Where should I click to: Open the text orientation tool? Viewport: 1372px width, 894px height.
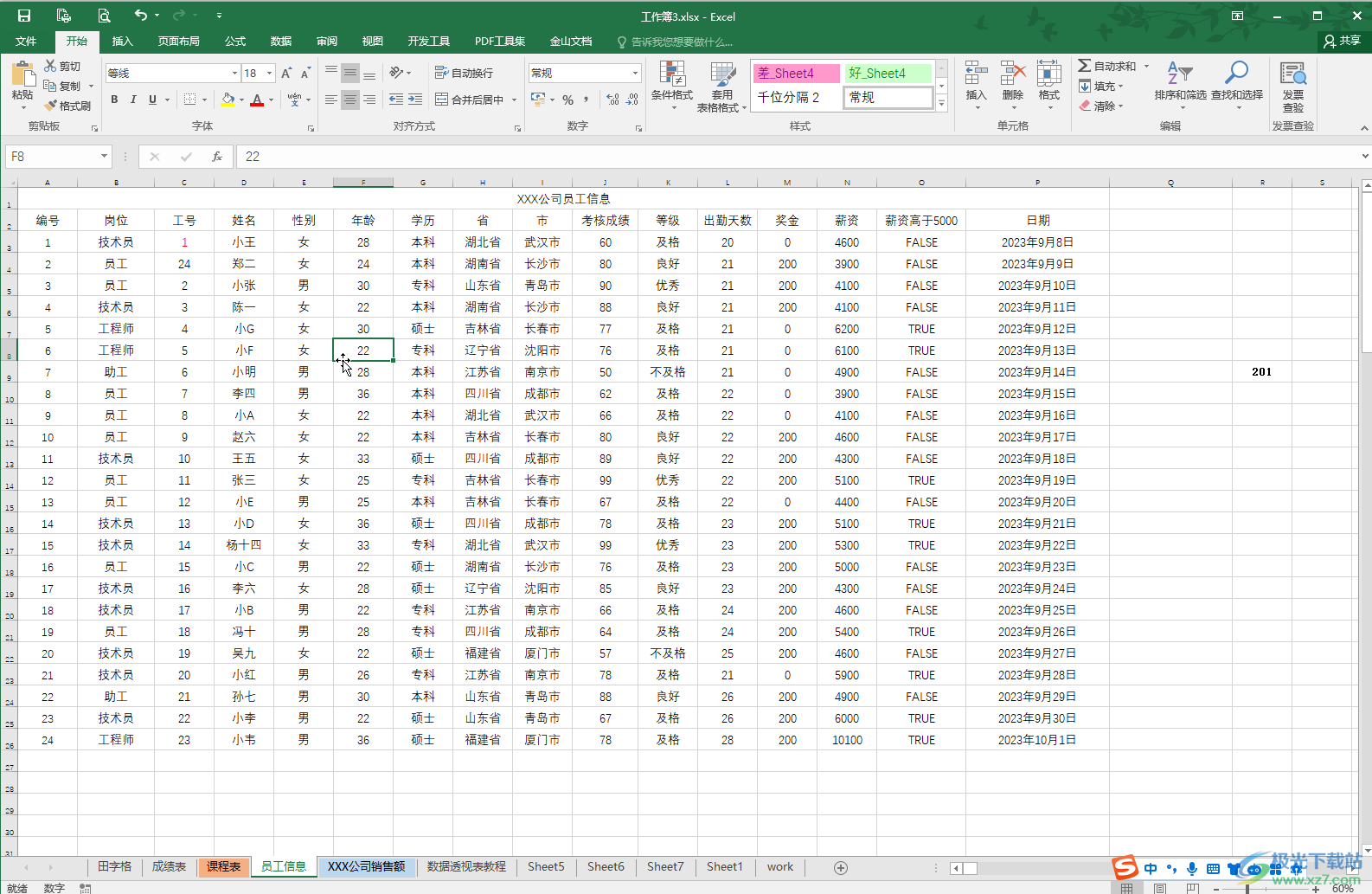(x=396, y=73)
